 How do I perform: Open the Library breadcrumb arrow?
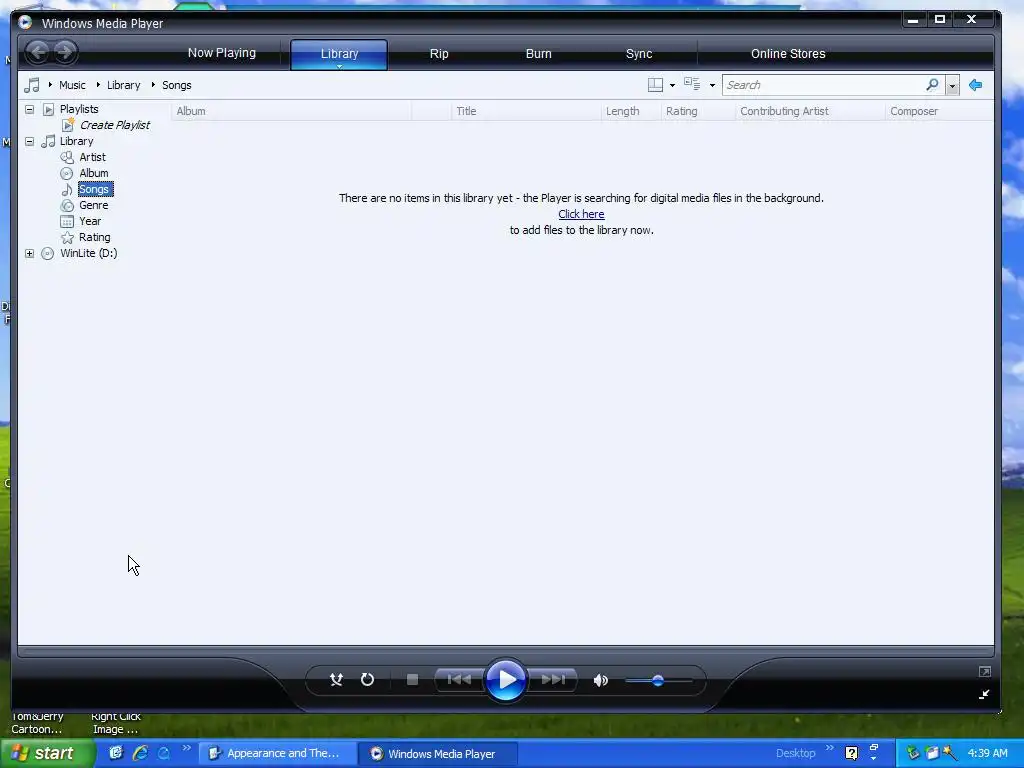[98, 85]
